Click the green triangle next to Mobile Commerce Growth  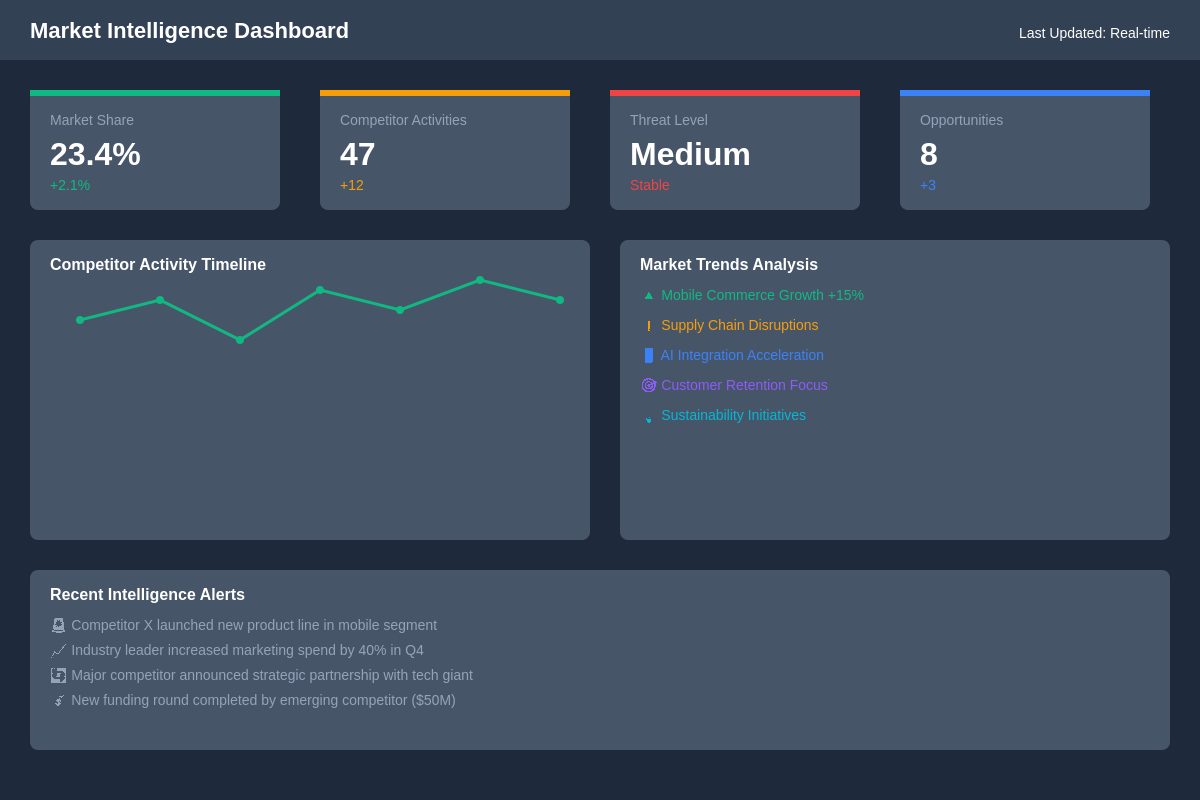pyautogui.click(x=648, y=295)
